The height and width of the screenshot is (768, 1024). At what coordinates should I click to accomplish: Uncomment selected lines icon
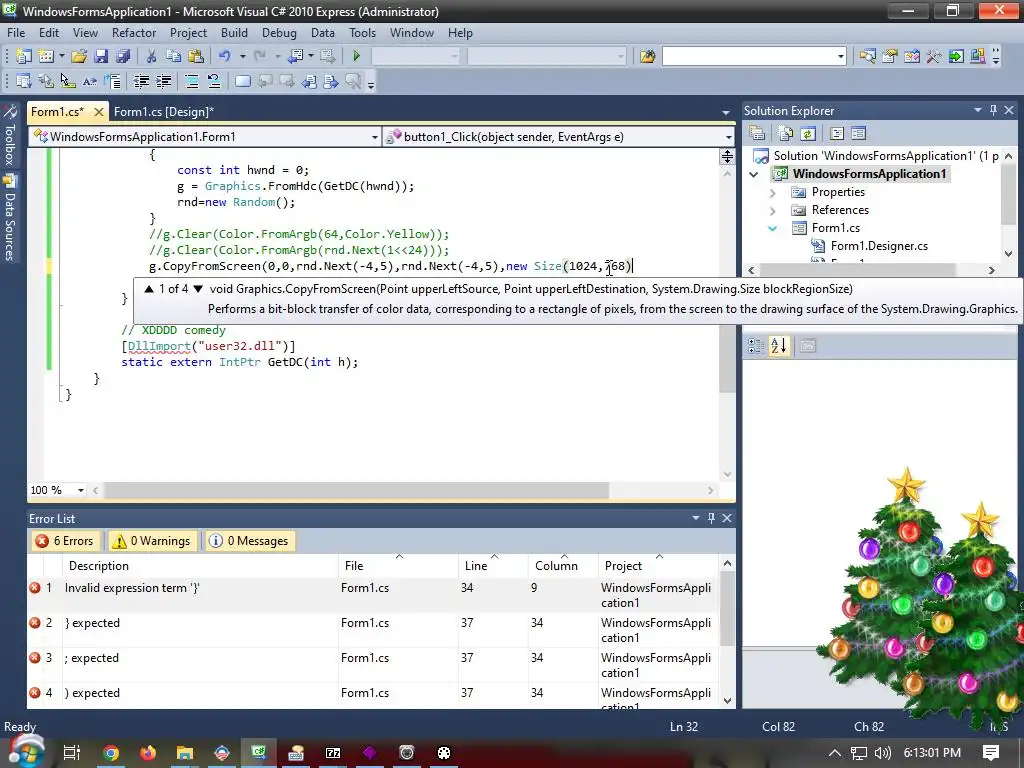pos(214,82)
